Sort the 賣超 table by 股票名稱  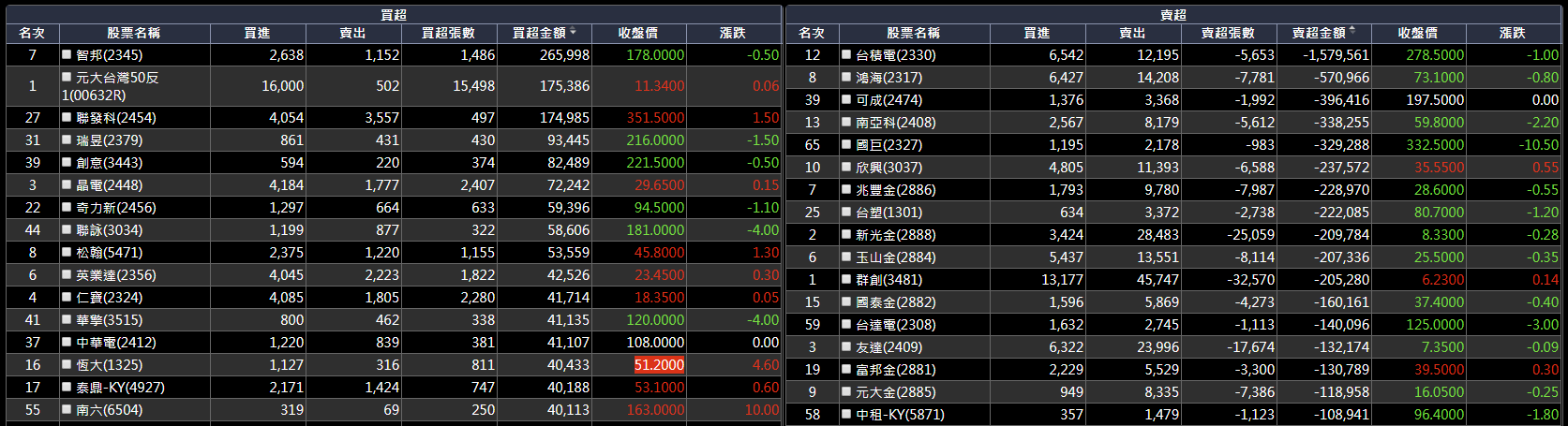point(914,33)
